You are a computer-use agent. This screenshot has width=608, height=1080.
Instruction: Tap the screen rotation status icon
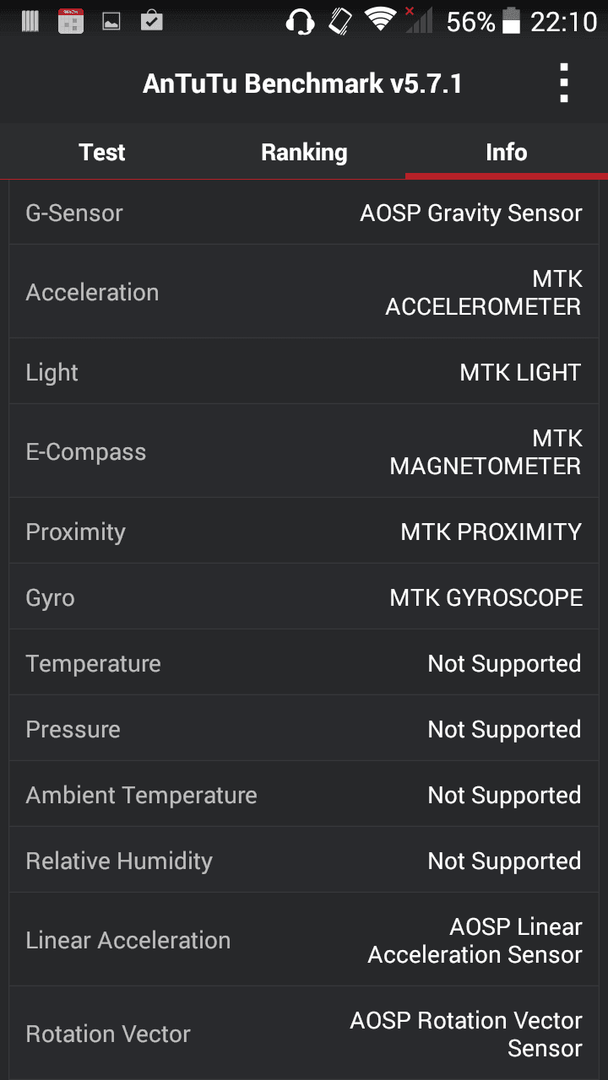click(341, 21)
